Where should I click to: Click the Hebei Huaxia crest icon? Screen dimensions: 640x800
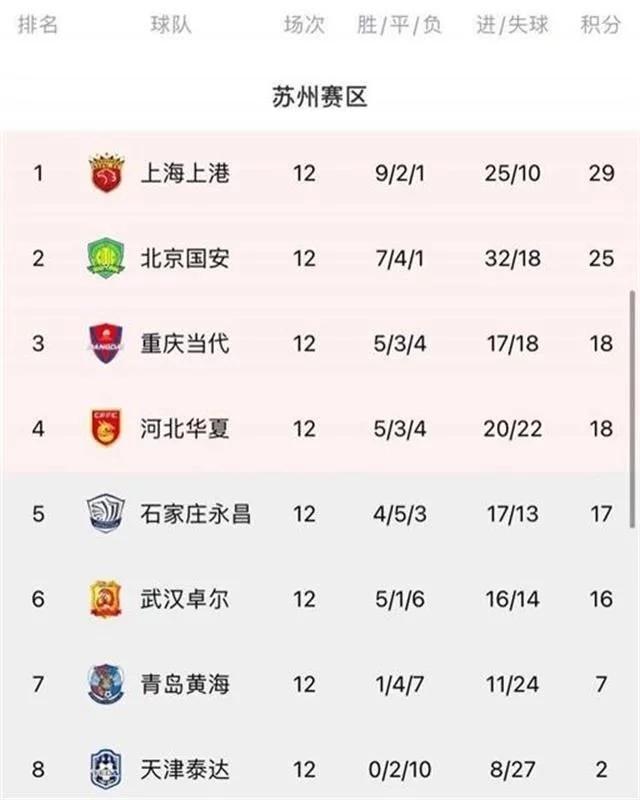(x=106, y=424)
